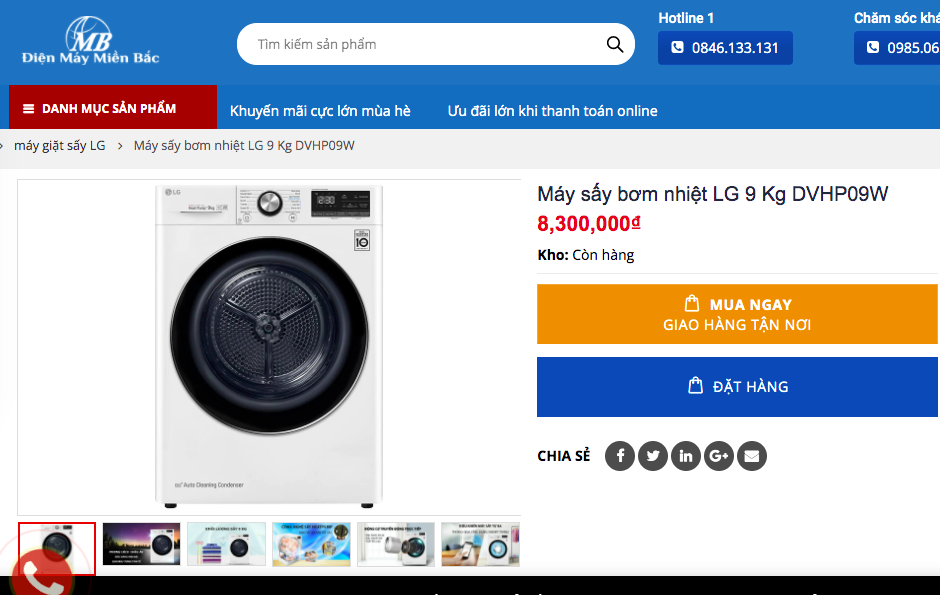Click the red phone call icon
940x595 pixels.
pos(40,576)
